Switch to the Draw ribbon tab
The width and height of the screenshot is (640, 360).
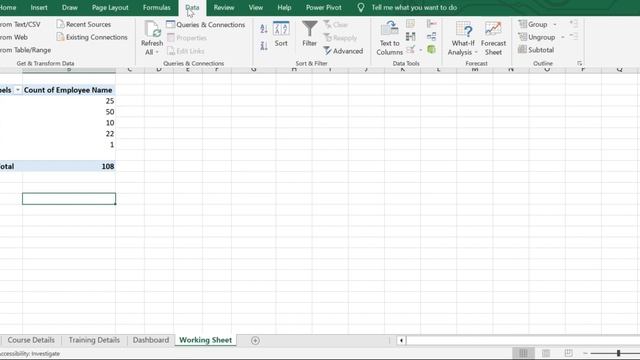70,7
